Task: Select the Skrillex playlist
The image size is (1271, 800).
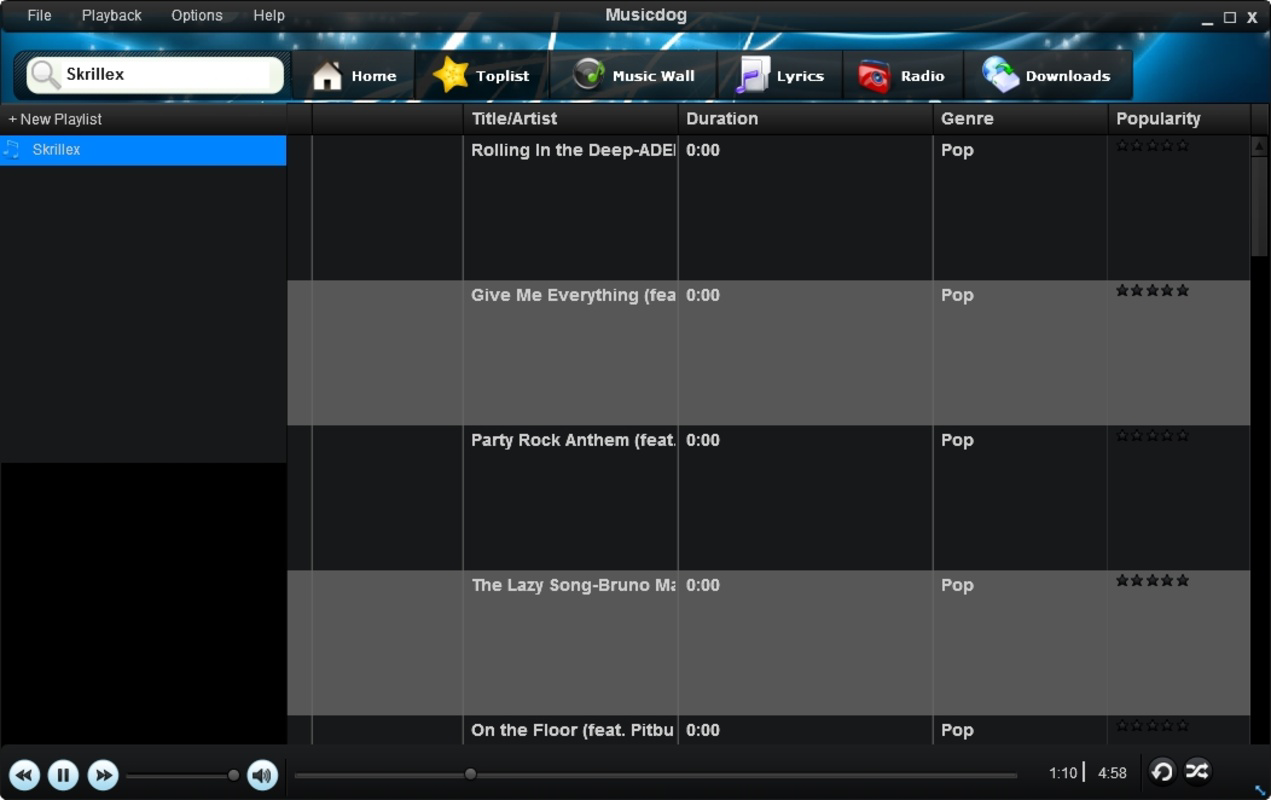Action: pyautogui.click(x=143, y=150)
